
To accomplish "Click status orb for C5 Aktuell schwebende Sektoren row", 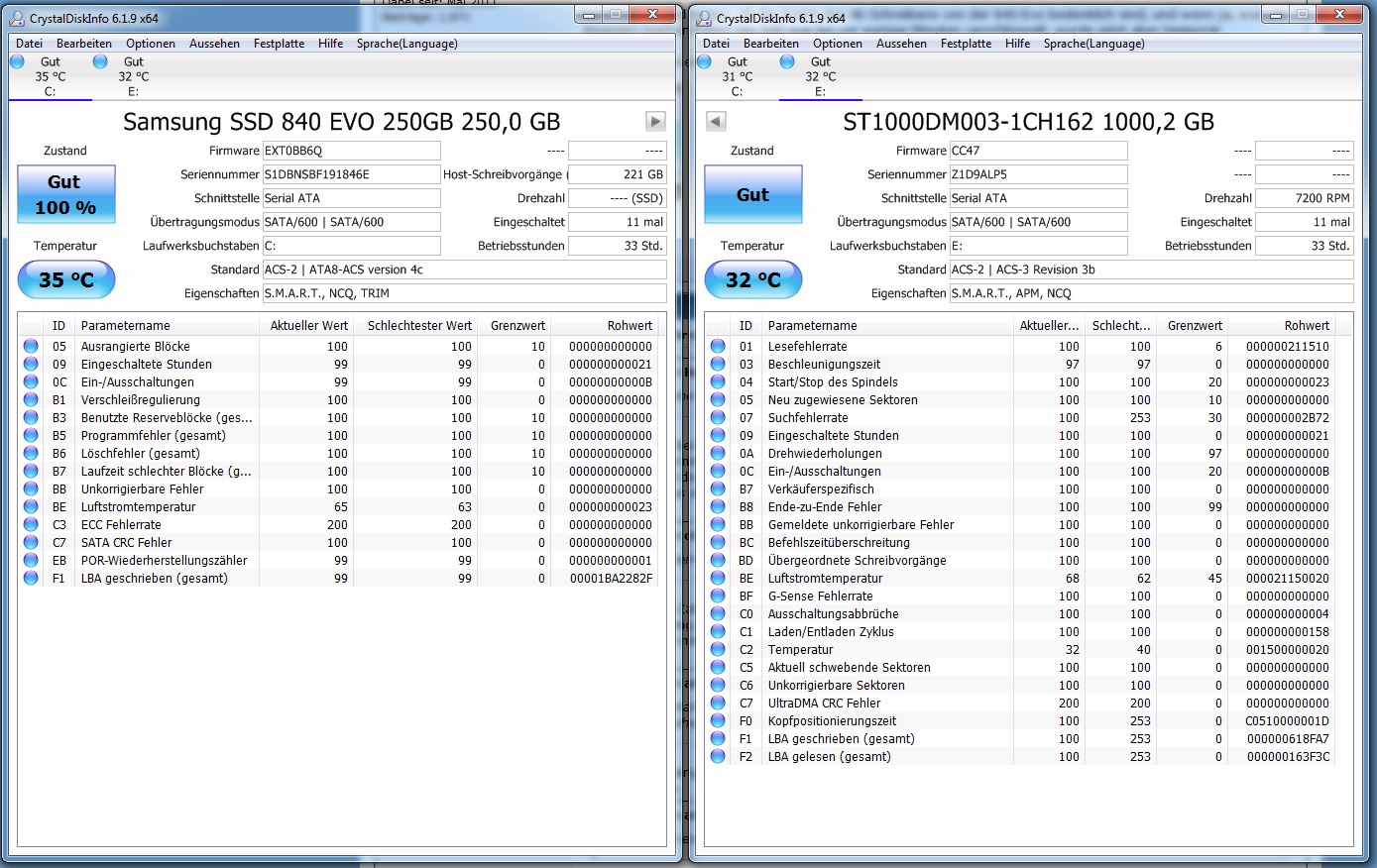I will (x=718, y=667).
